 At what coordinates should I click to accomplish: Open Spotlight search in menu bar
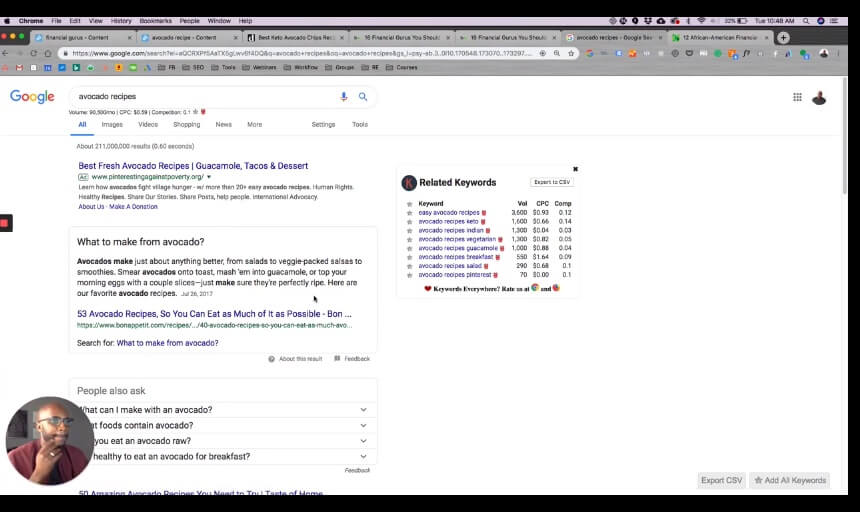point(806,21)
